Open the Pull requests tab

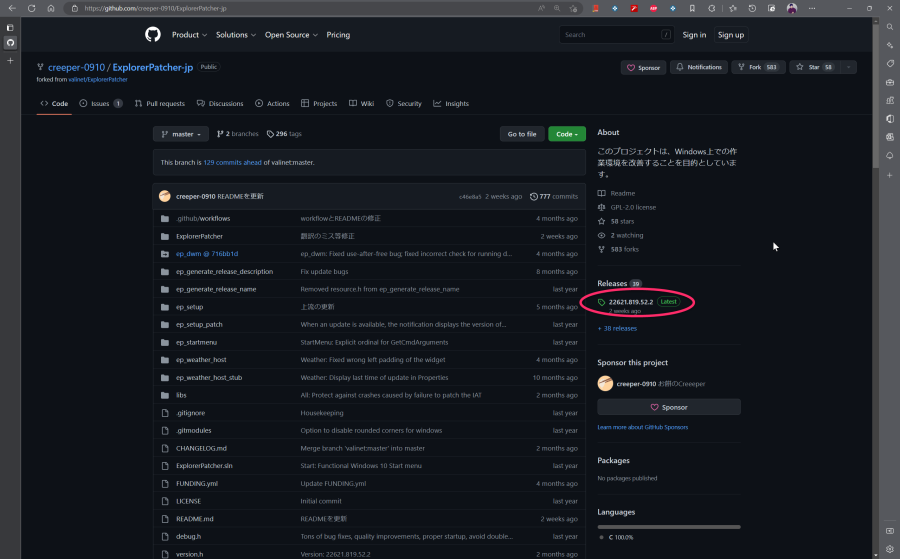[x=160, y=103]
